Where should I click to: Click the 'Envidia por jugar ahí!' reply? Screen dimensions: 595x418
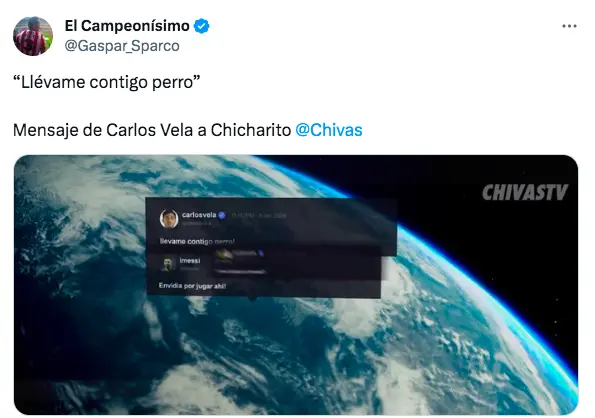tap(192, 286)
